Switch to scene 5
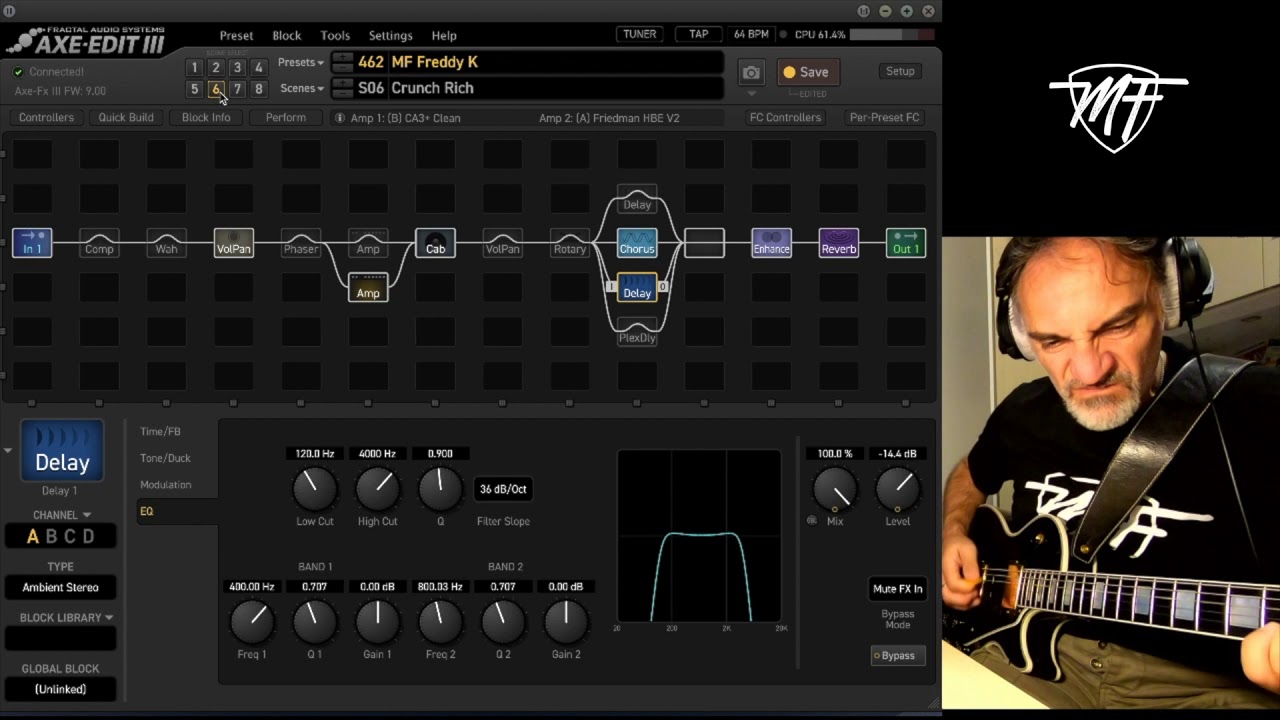Viewport: 1280px width, 720px height. 194,89
